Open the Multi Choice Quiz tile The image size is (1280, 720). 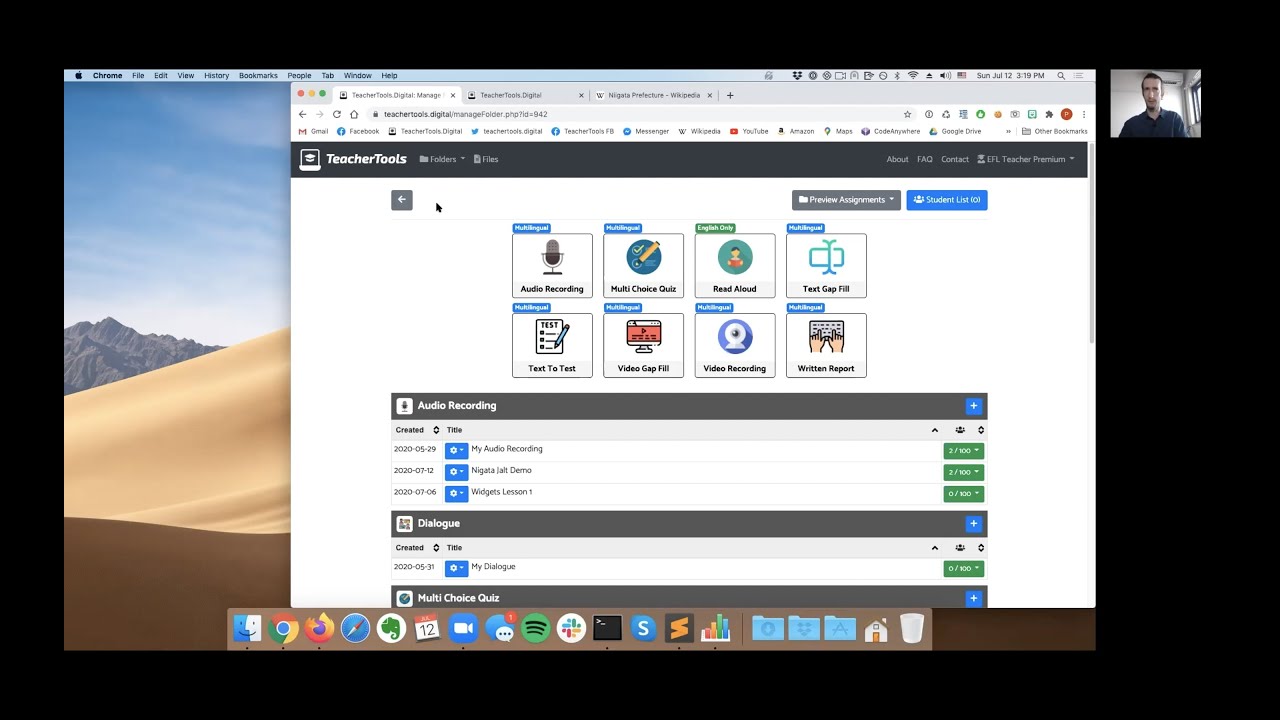[x=643, y=265]
